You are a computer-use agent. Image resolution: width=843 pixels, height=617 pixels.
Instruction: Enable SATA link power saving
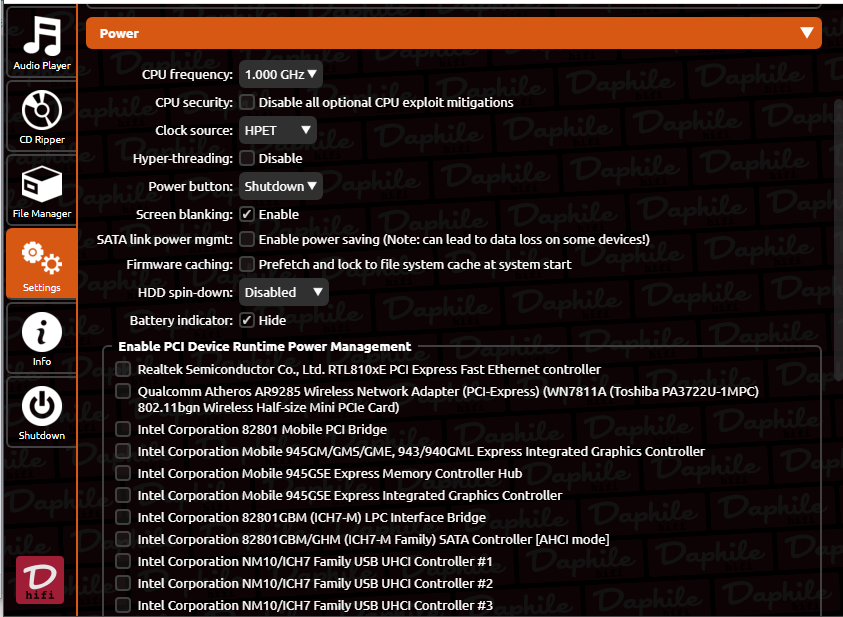(x=246, y=238)
